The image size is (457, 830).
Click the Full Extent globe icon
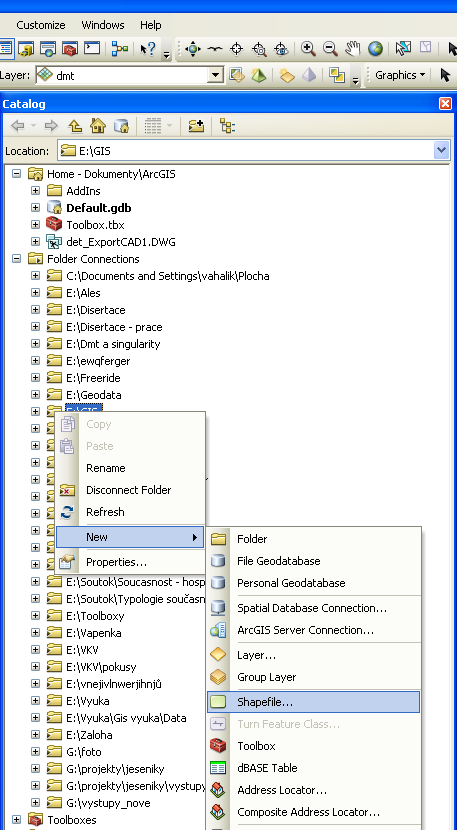[x=375, y=49]
